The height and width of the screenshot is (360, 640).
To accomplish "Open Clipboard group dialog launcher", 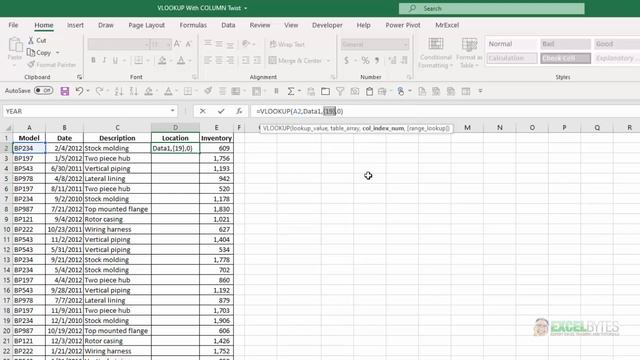I will click(x=80, y=77).
